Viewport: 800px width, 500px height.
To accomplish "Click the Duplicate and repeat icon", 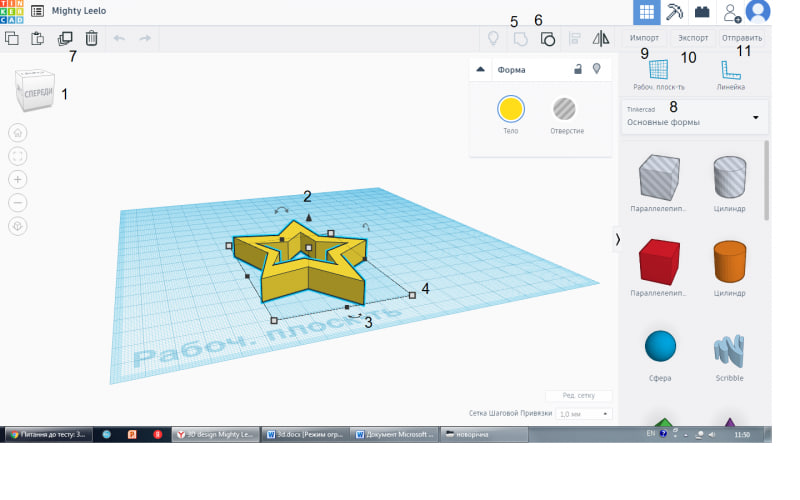I will pyautogui.click(x=66, y=38).
